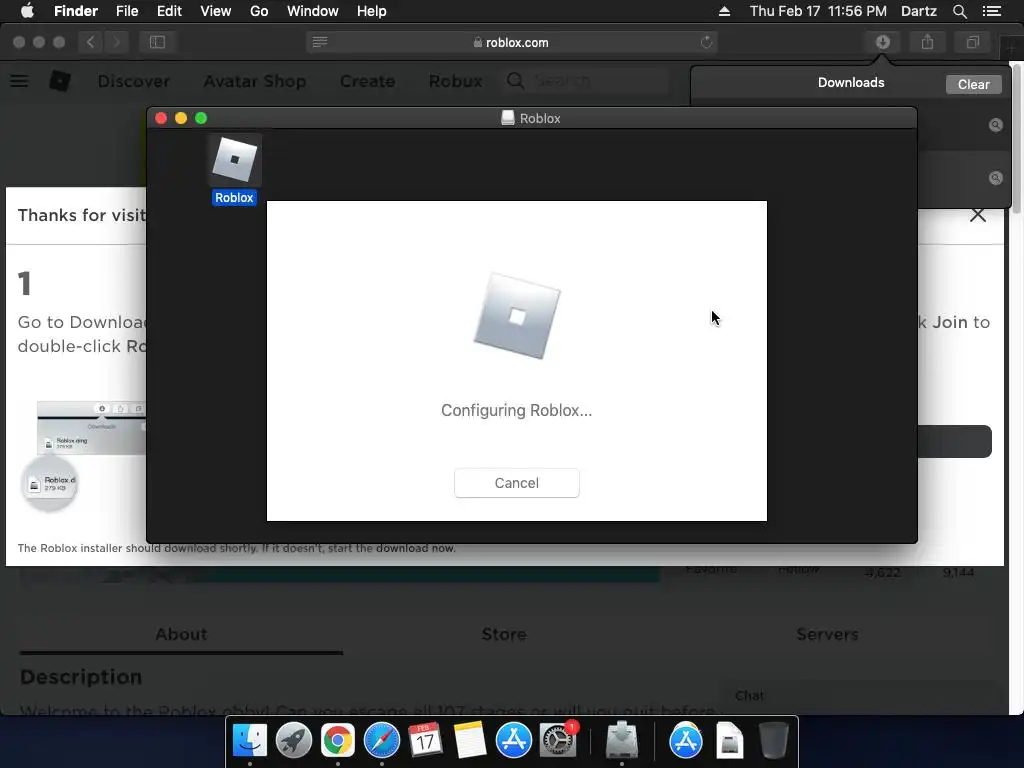Open the Discover page
This screenshot has height=768, width=1024.
[134, 81]
